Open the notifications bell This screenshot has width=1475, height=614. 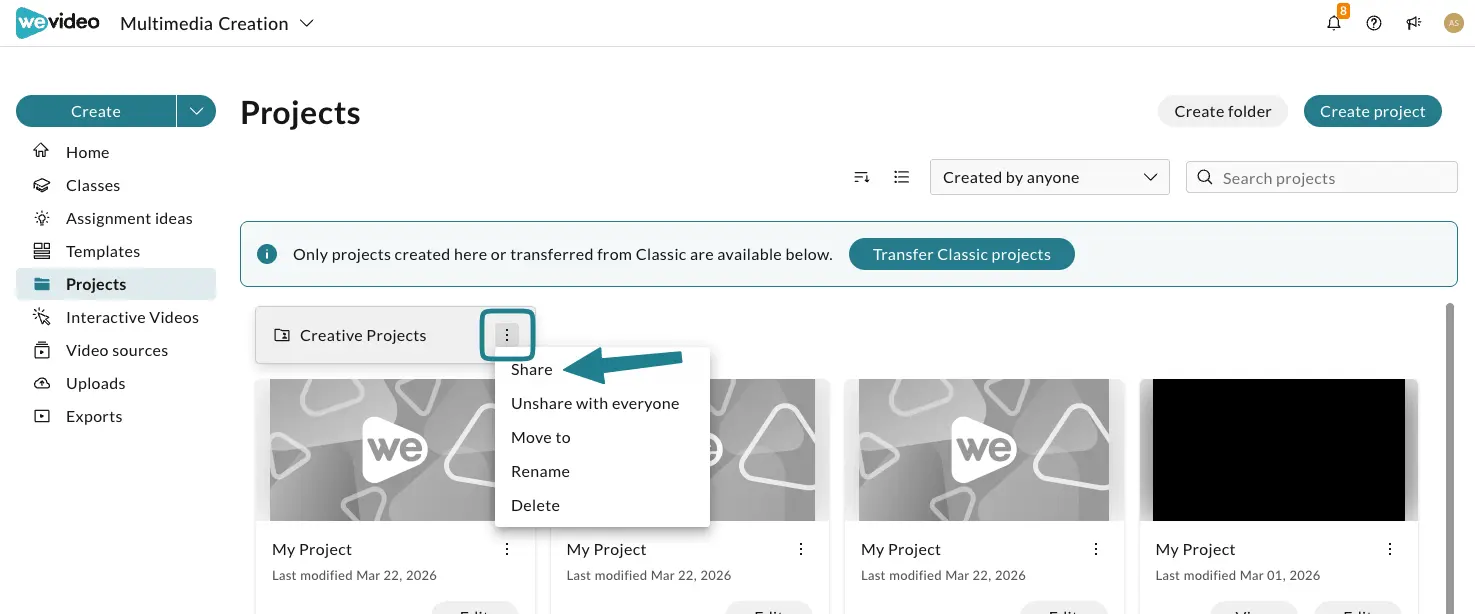[1334, 23]
